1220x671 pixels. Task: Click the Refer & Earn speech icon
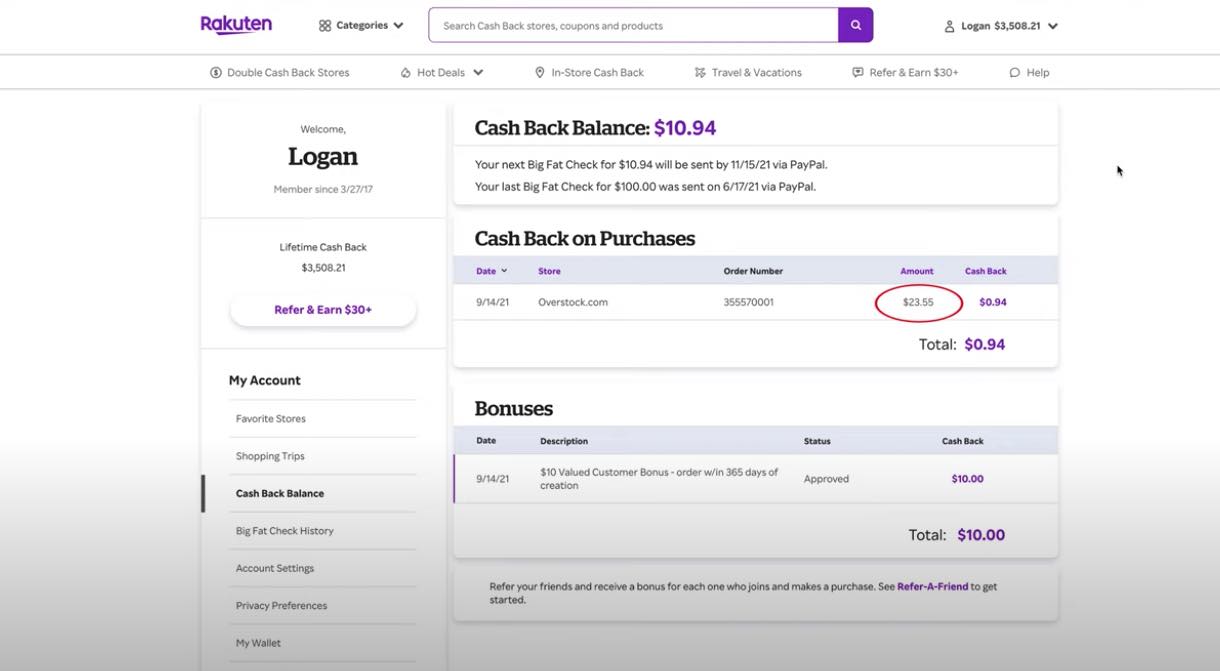tap(858, 72)
